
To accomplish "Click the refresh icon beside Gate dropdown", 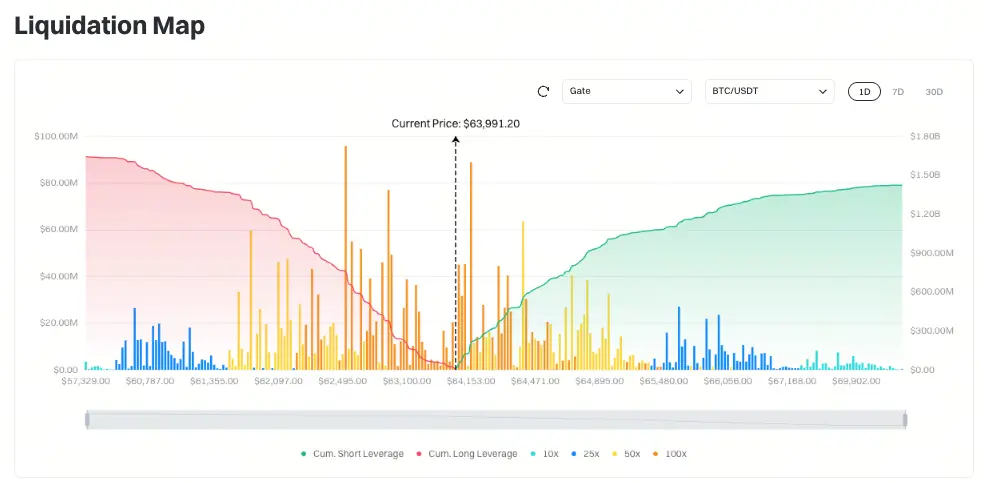I will tap(543, 91).
